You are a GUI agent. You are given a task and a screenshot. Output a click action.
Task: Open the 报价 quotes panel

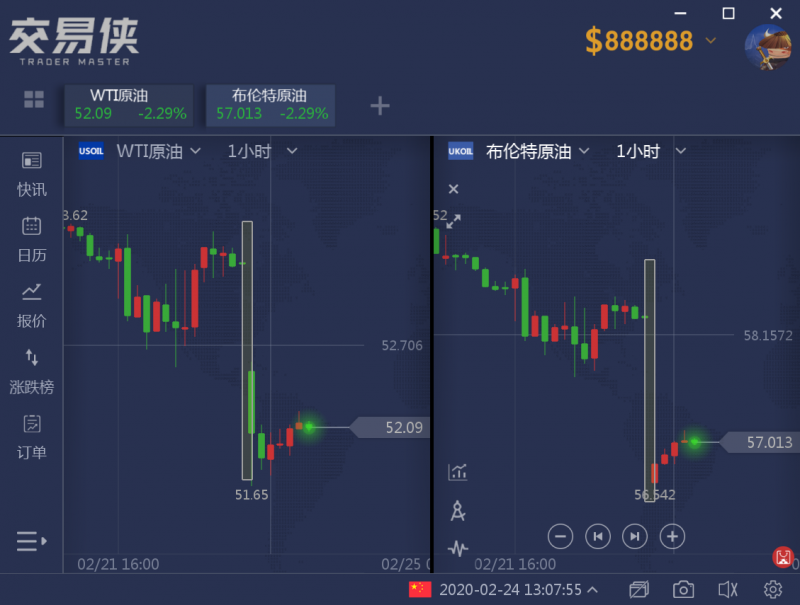32,305
